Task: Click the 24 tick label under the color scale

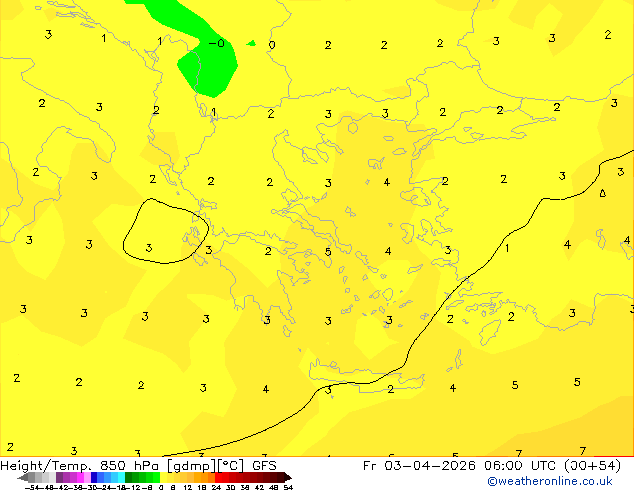Action: 216,487
